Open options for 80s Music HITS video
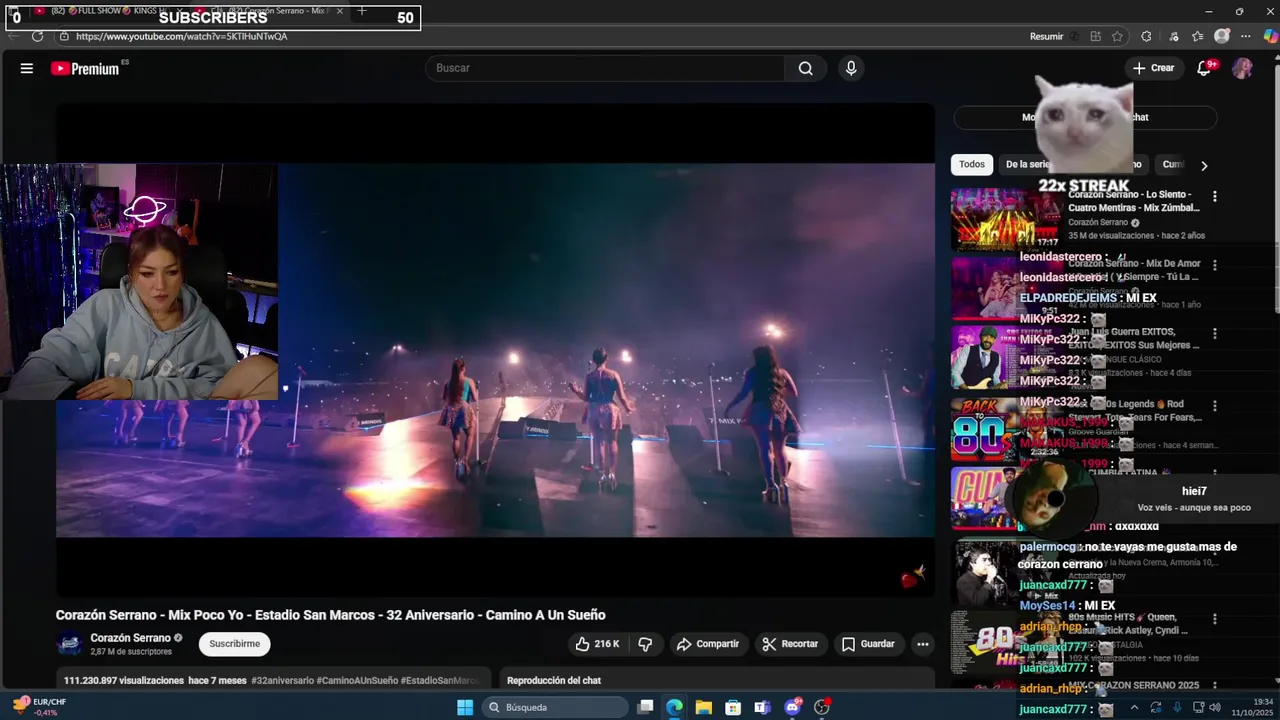 (x=1214, y=620)
